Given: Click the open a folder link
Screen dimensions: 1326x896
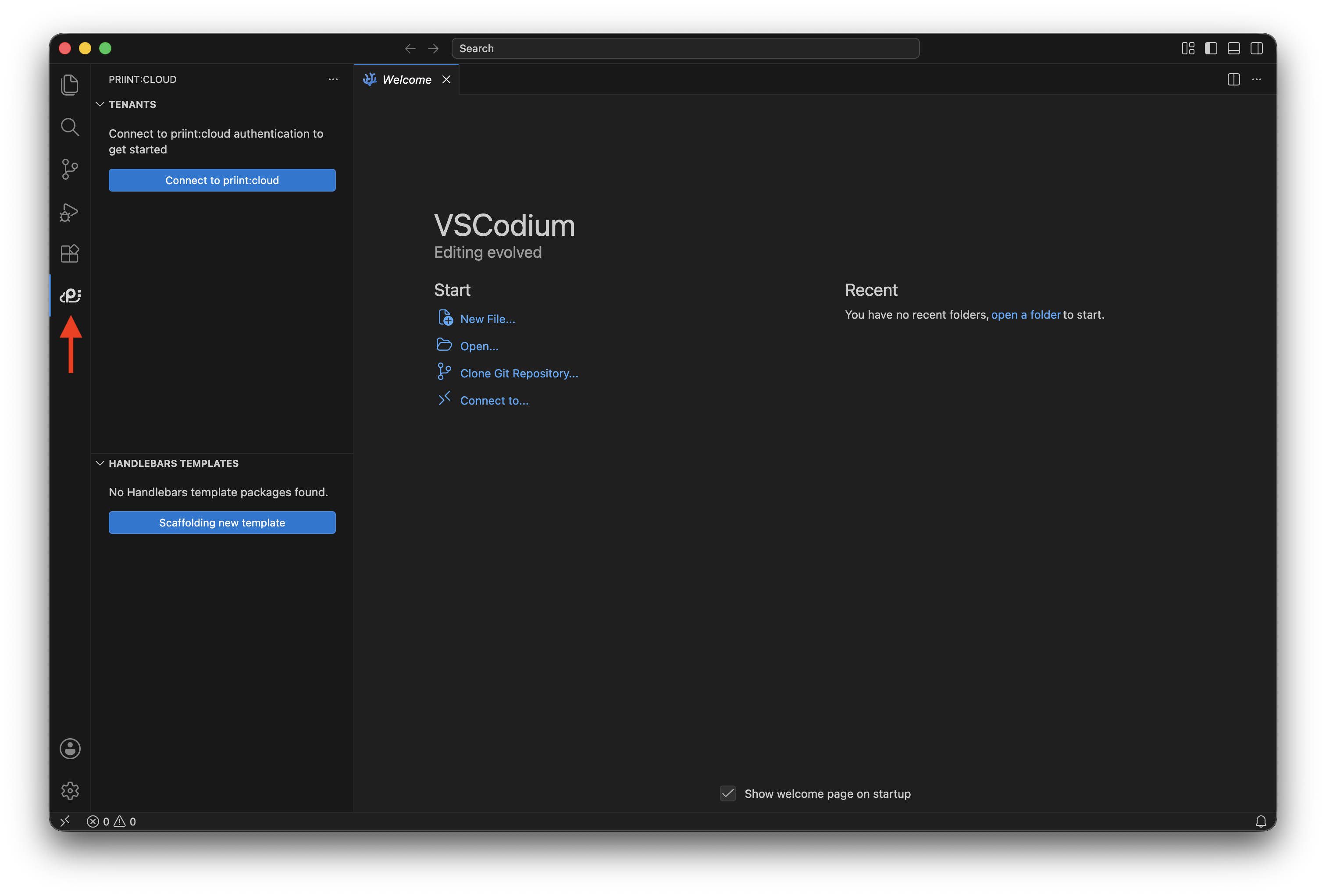Looking at the screenshot, I should pos(1025,314).
